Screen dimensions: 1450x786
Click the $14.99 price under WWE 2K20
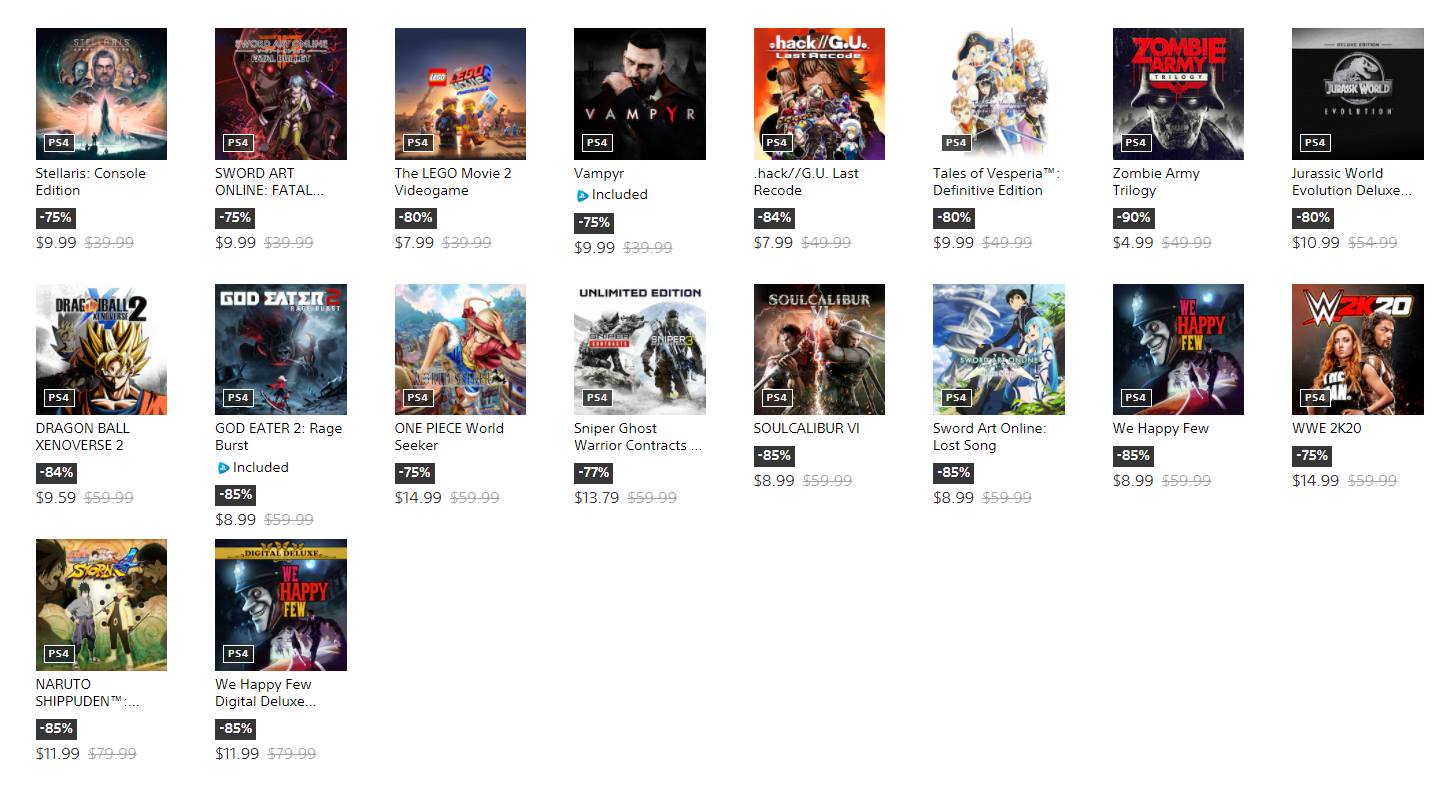1315,480
